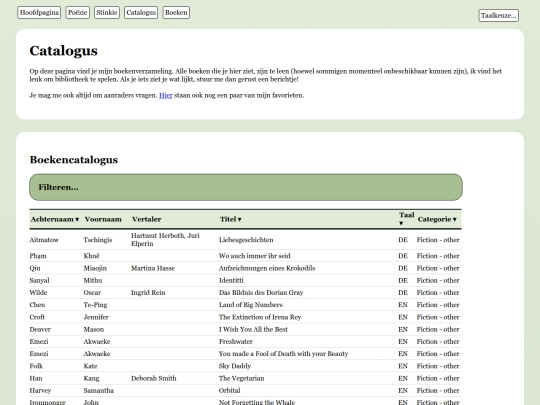This screenshot has width=540, height=405.
Task: Click title 'Das Bildnis des Dorian Gray'
Action: 261,293
